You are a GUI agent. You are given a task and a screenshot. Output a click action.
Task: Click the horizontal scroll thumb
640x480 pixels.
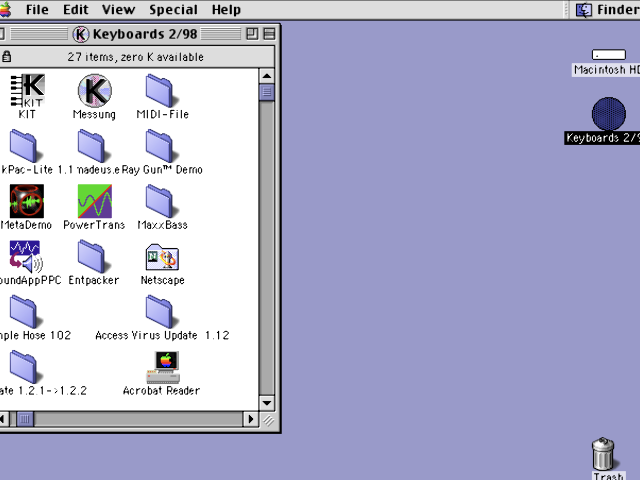[x=24, y=419]
